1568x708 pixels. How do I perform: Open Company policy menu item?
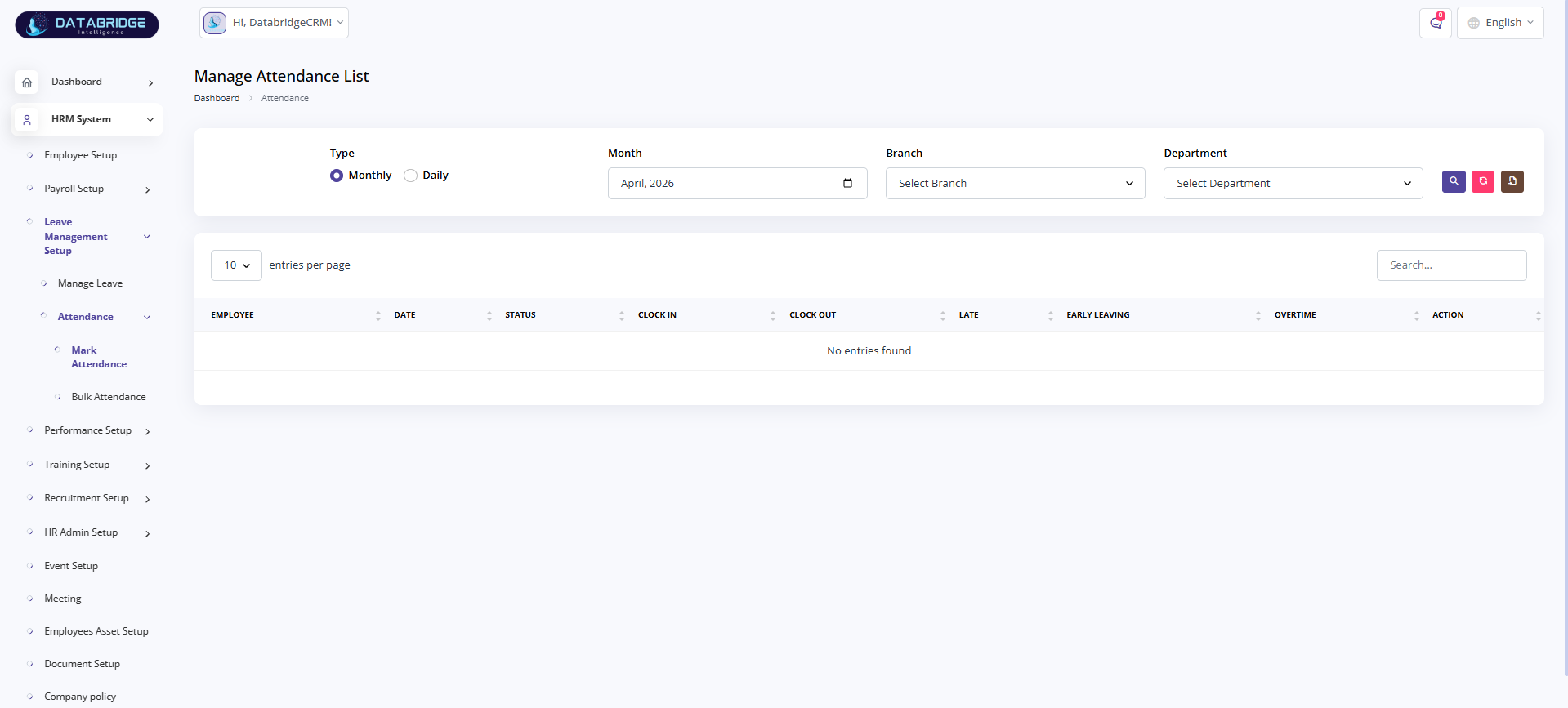pyautogui.click(x=80, y=697)
